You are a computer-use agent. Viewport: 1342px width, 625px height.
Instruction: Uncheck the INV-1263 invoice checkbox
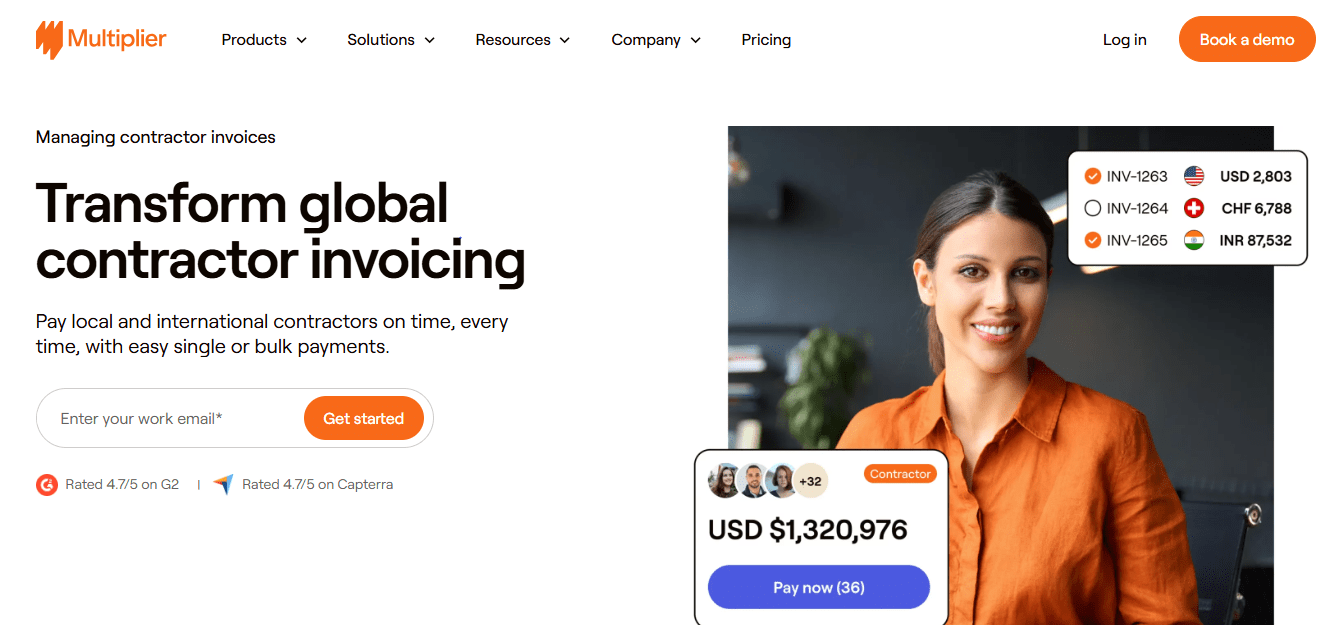(1092, 177)
